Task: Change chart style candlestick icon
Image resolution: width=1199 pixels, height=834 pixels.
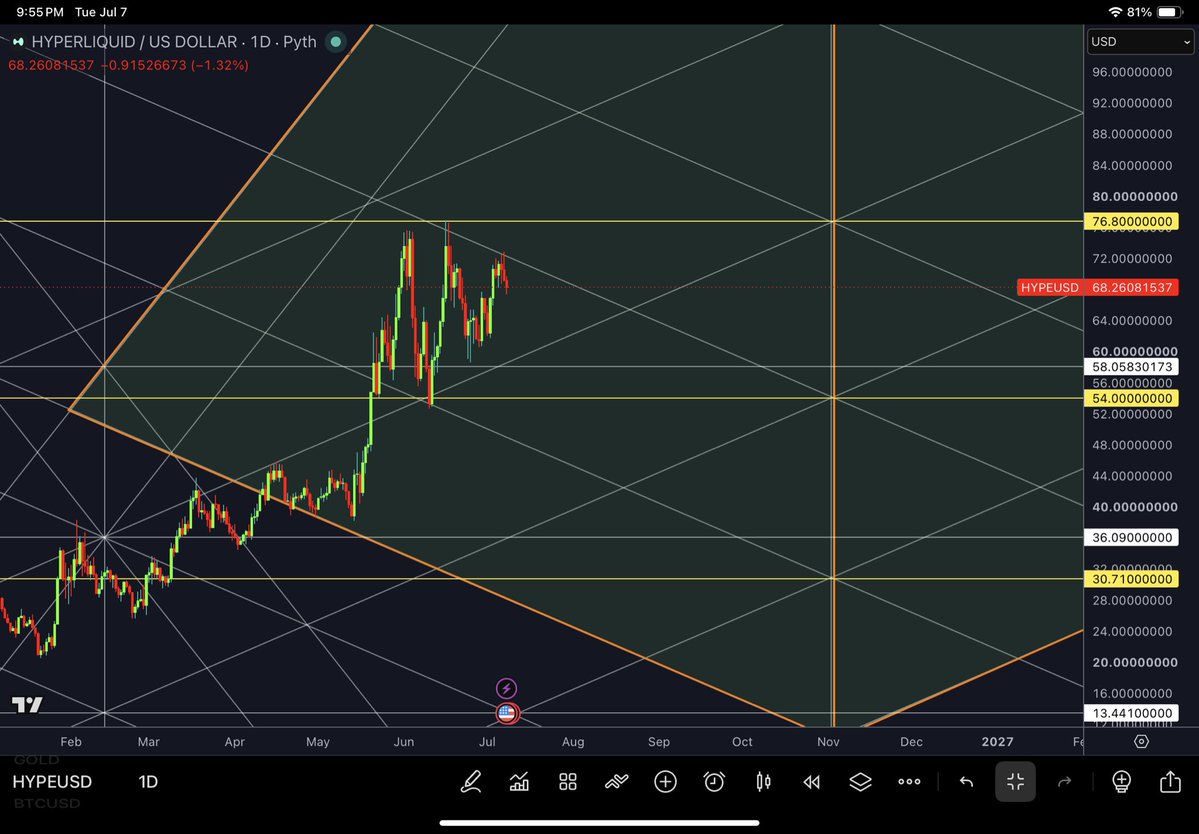Action: coord(763,781)
